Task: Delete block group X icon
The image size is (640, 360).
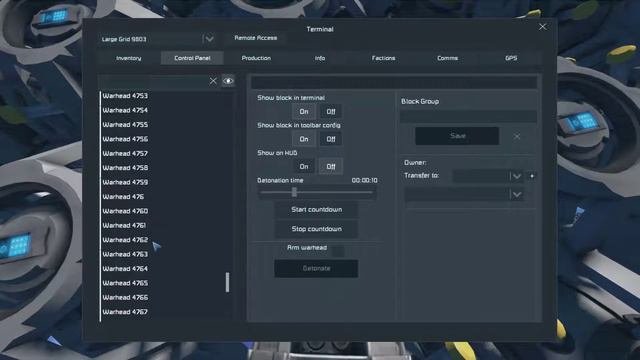Action: pyautogui.click(x=517, y=136)
